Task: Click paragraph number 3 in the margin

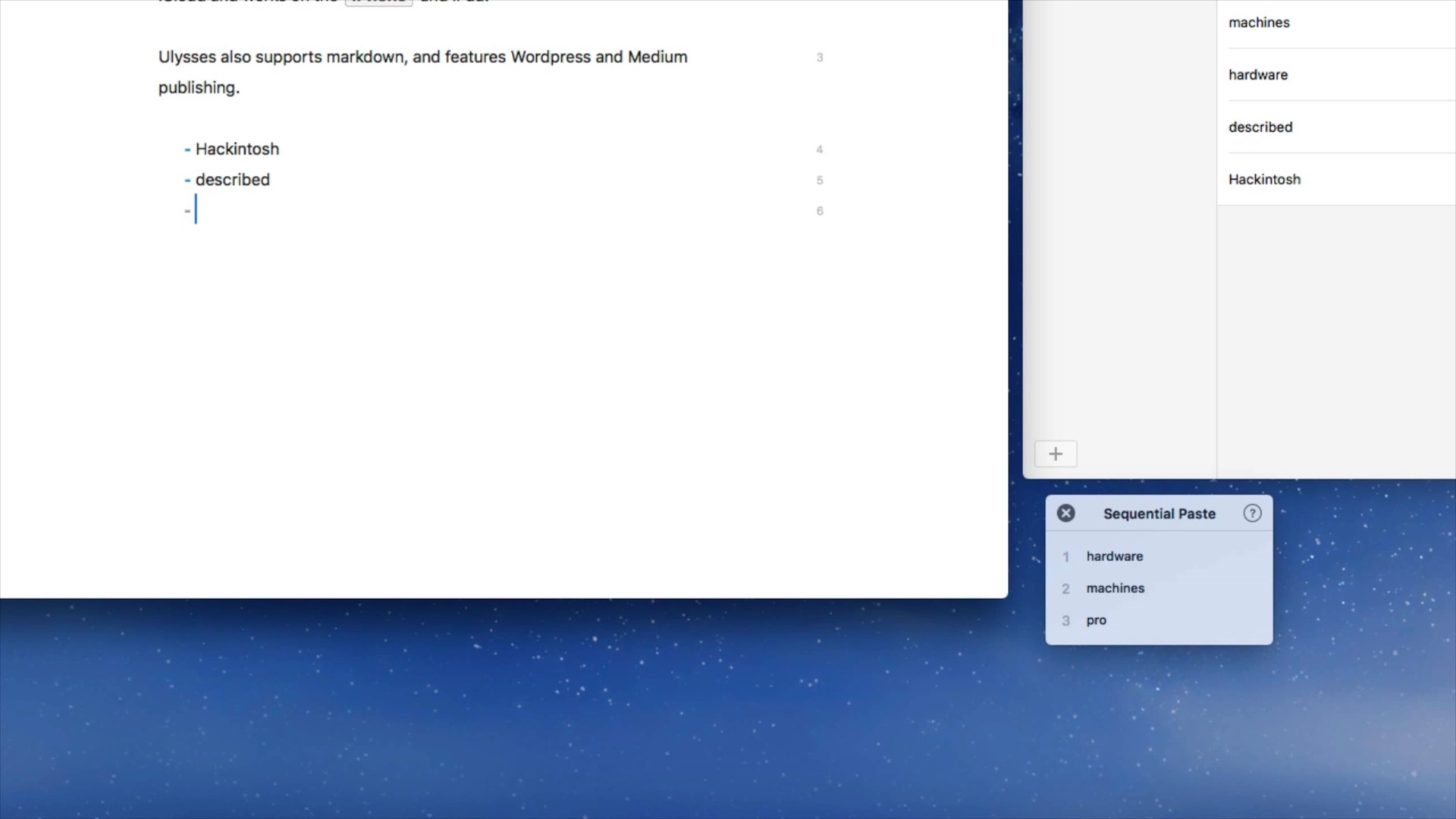Action: pyautogui.click(x=819, y=58)
